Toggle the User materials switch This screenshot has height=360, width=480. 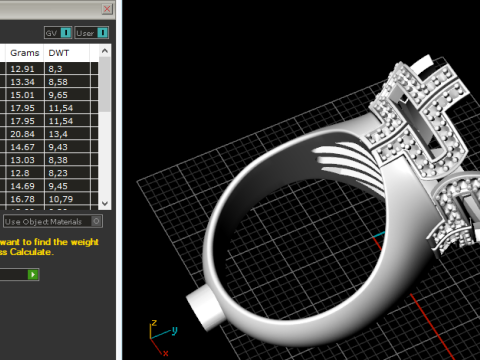(x=92, y=33)
